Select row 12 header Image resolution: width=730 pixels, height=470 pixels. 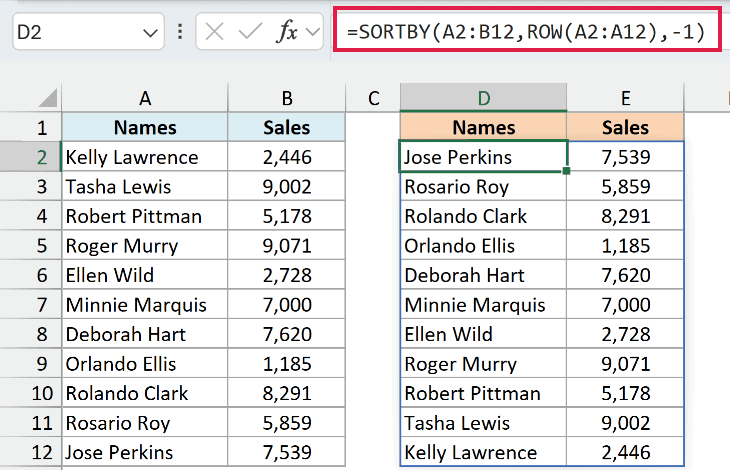click(31, 452)
